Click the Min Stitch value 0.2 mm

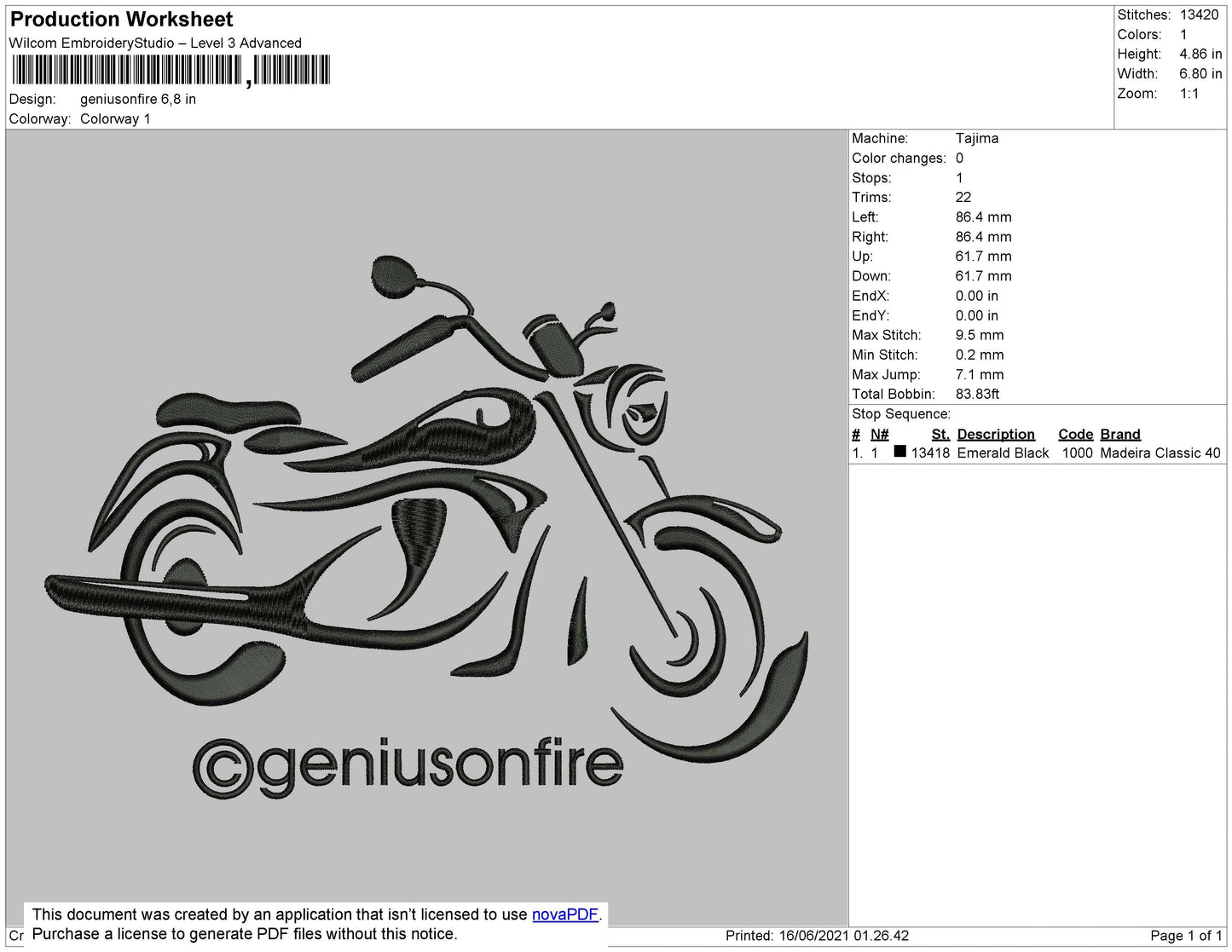[980, 355]
